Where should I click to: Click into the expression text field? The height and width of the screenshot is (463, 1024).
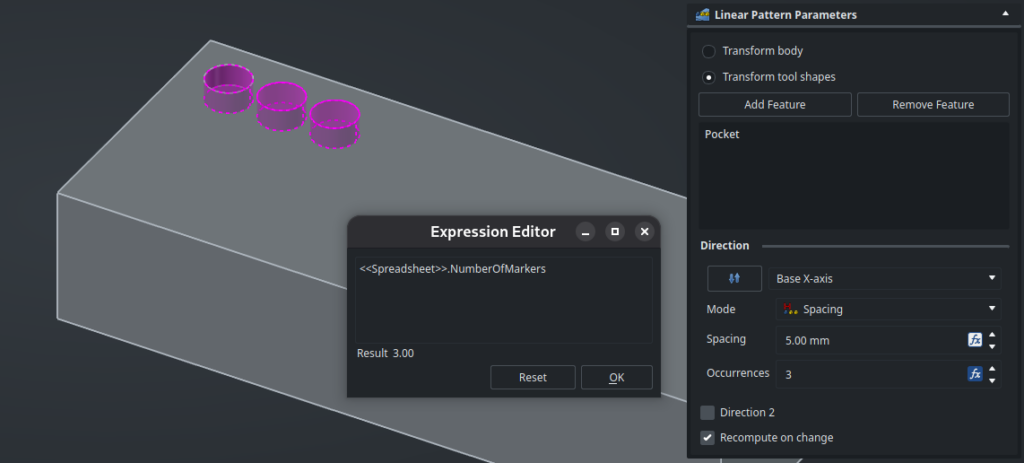pos(504,300)
